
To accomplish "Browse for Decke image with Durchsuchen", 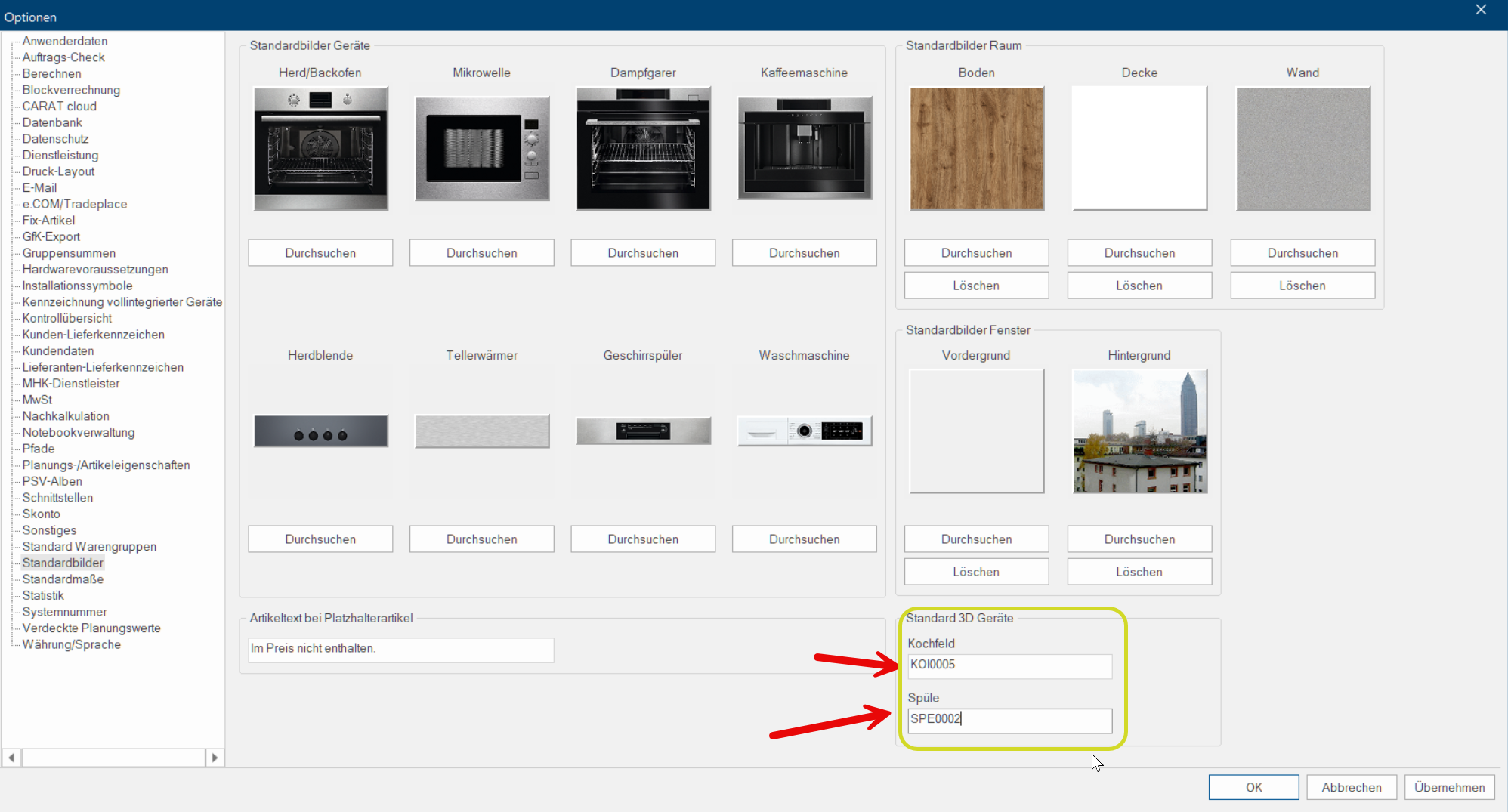I will (1139, 253).
